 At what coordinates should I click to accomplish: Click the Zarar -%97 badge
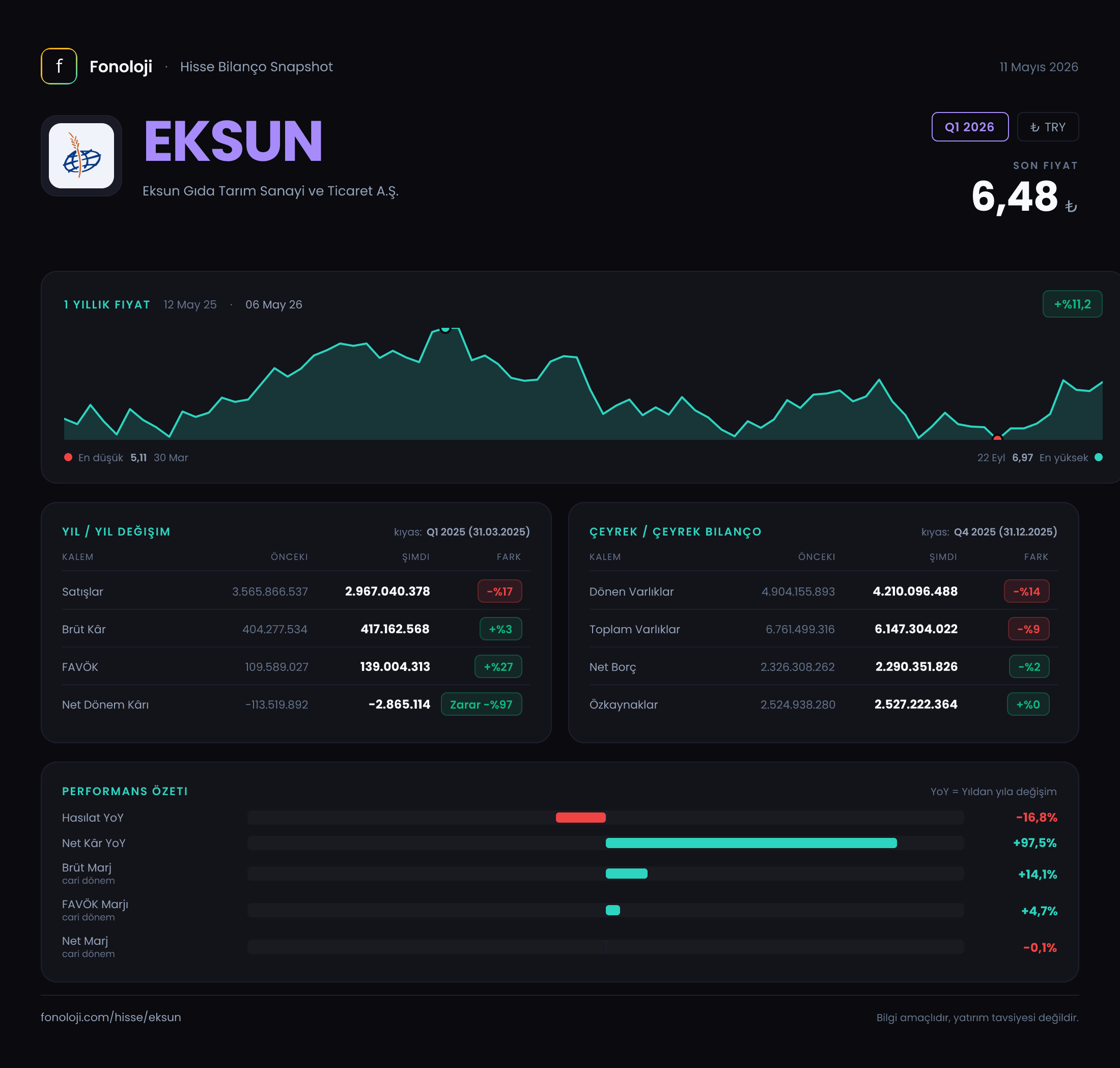(x=481, y=704)
